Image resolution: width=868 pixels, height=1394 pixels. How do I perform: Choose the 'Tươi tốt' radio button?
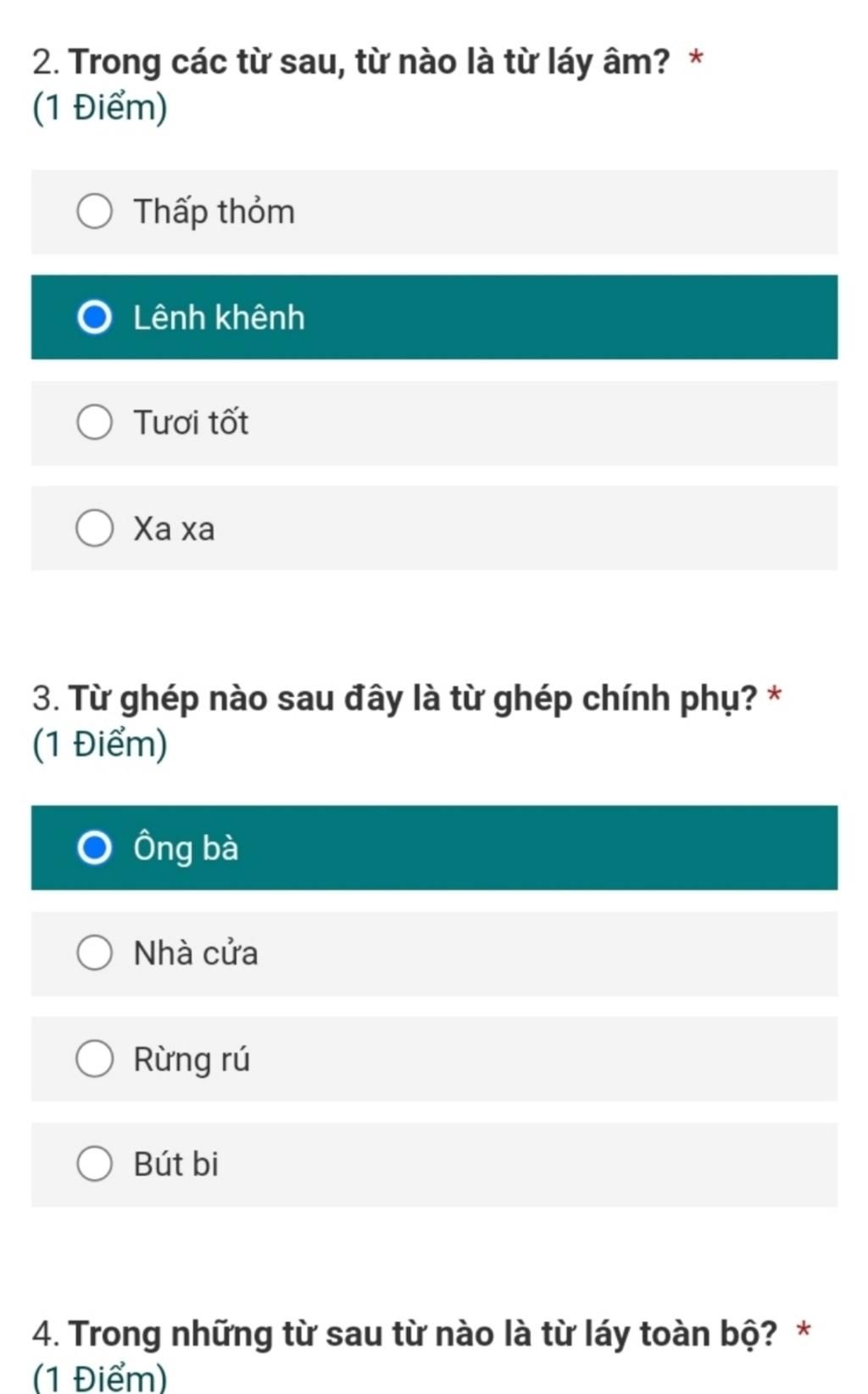(x=94, y=422)
